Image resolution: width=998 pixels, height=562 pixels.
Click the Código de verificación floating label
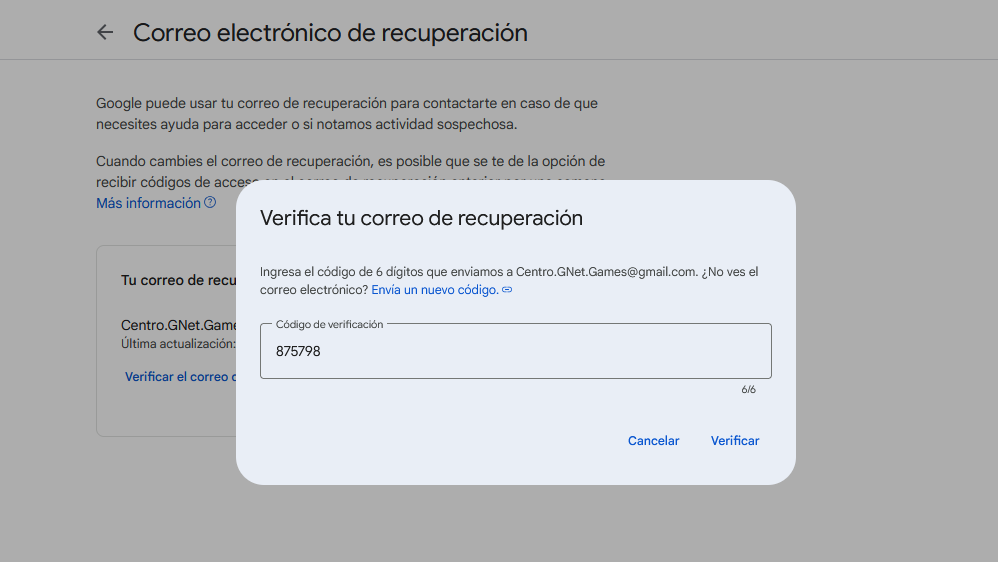pos(329,324)
